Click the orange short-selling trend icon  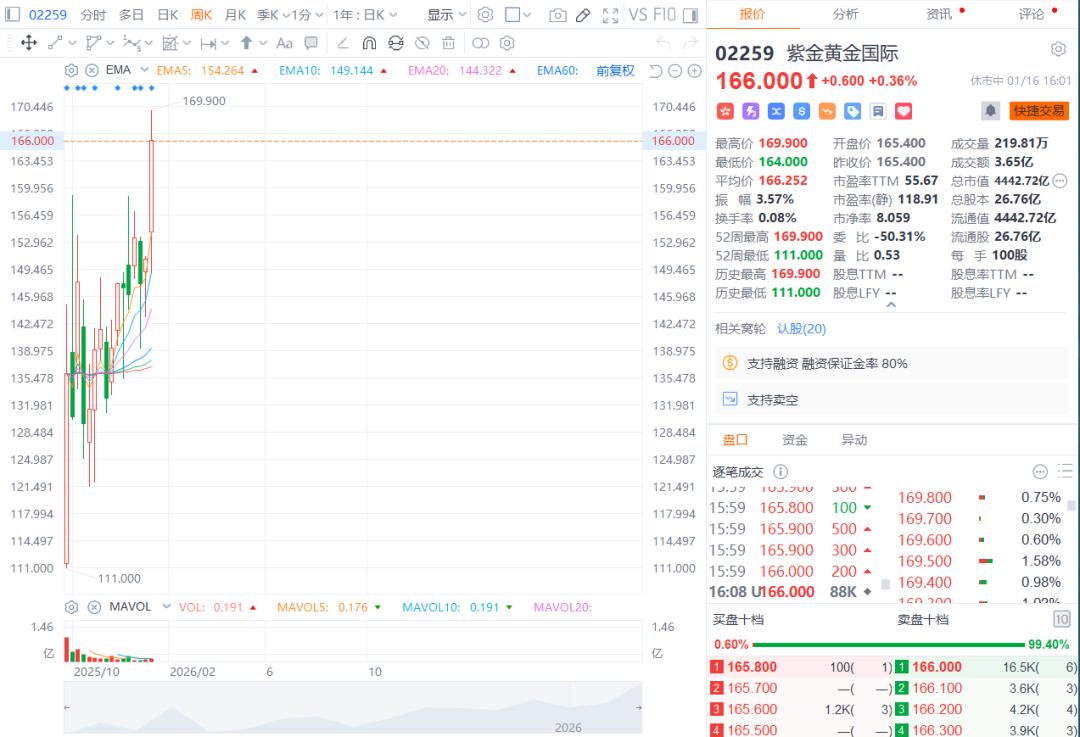coord(827,111)
